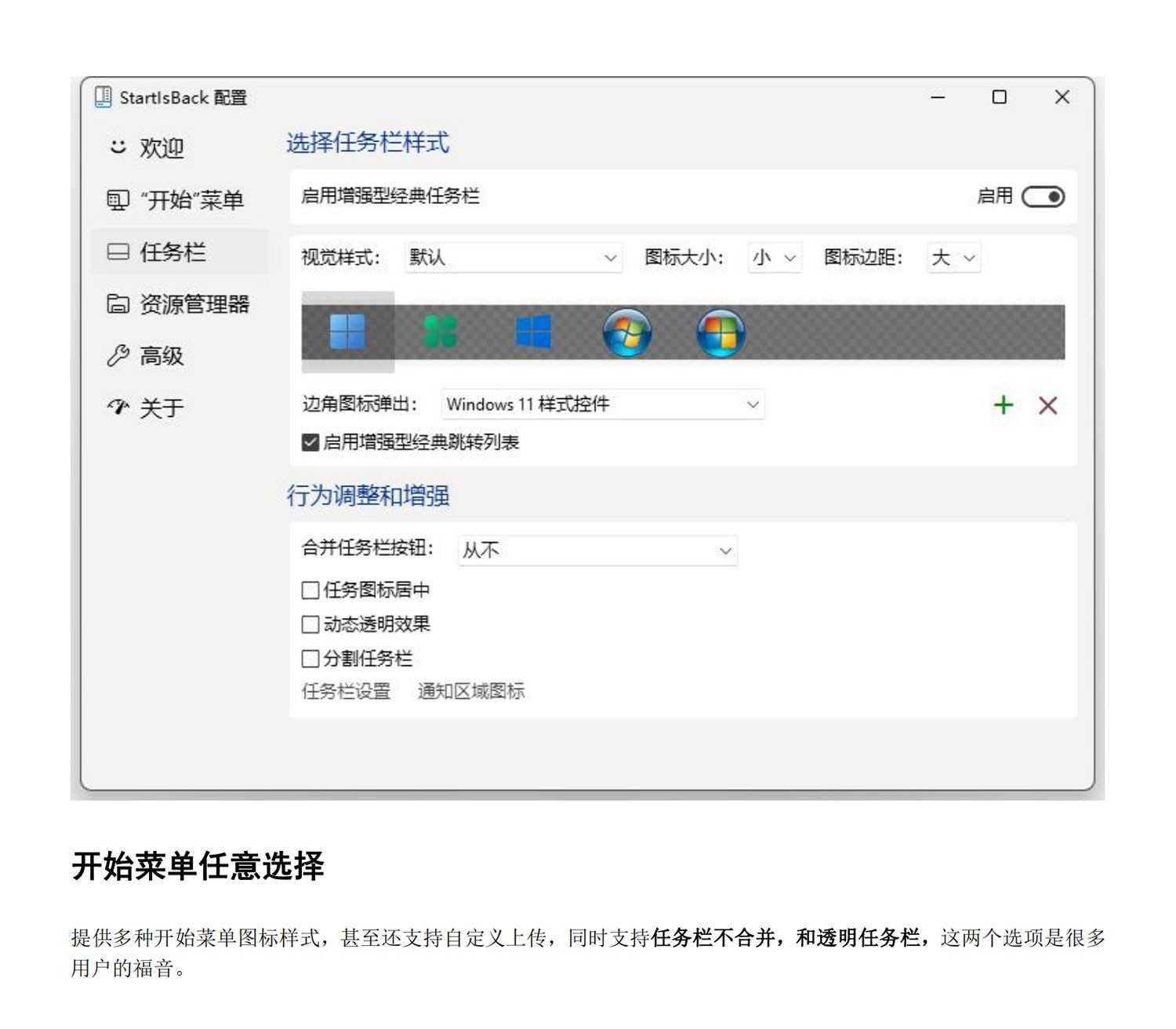Click the wrench icon beside 高级
The height and width of the screenshot is (1029, 1176).
click(x=118, y=355)
